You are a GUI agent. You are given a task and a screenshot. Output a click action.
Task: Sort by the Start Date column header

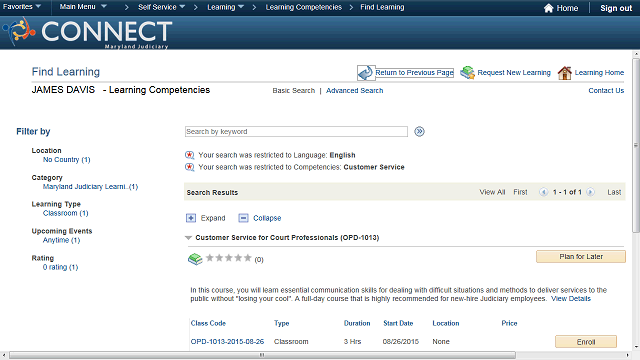[x=398, y=323]
